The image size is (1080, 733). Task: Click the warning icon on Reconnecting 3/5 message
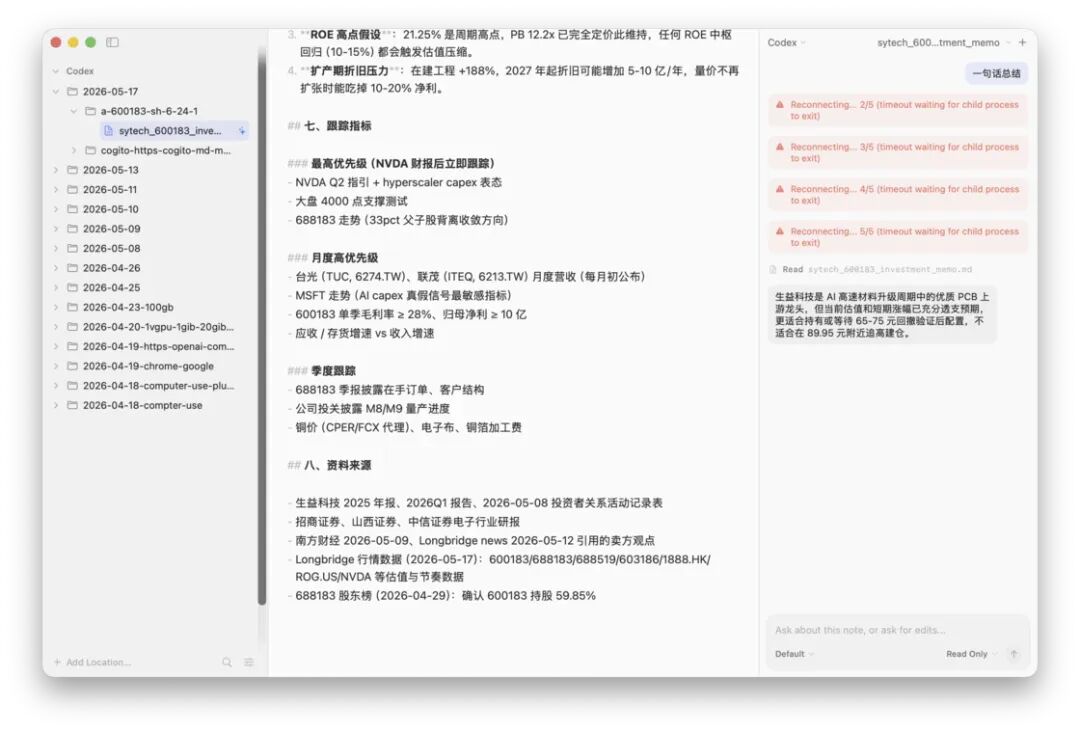[780, 147]
